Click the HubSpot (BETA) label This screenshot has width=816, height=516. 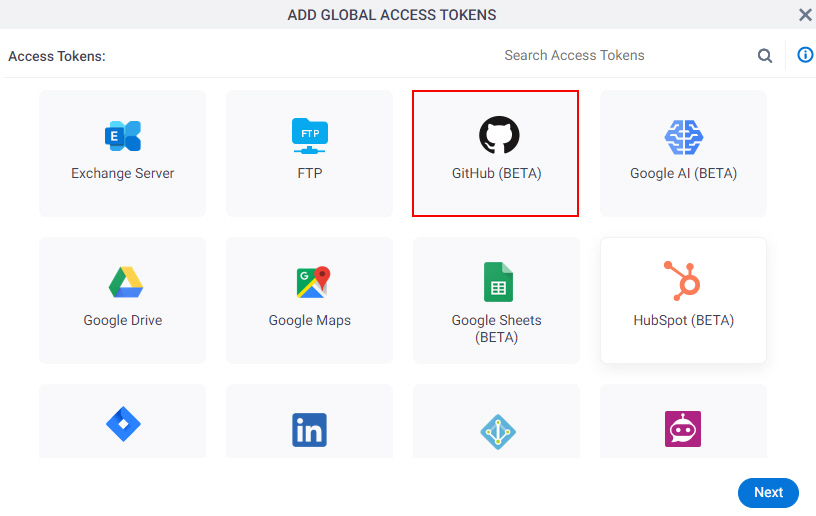click(x=683, y=320)
